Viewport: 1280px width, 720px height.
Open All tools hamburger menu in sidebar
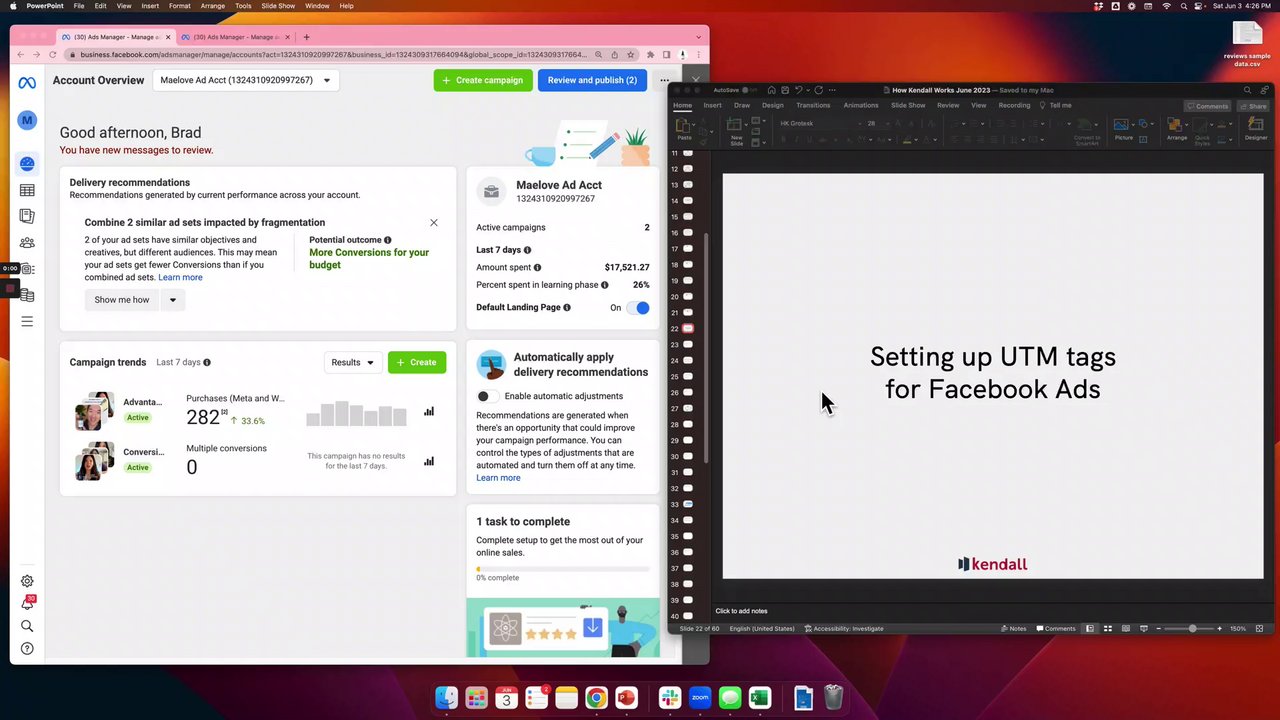point(27,321)
